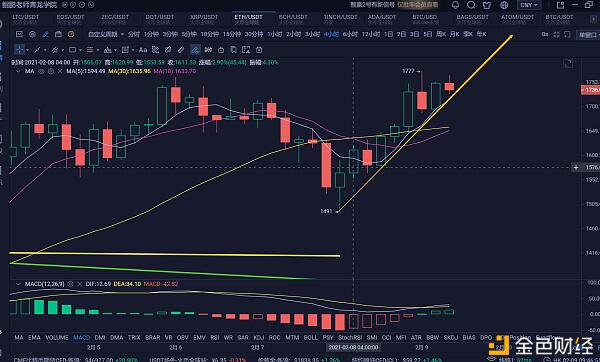Toggle fullscreen chart icon
This screenshot has height=362, width=600.
click(556, 34)
